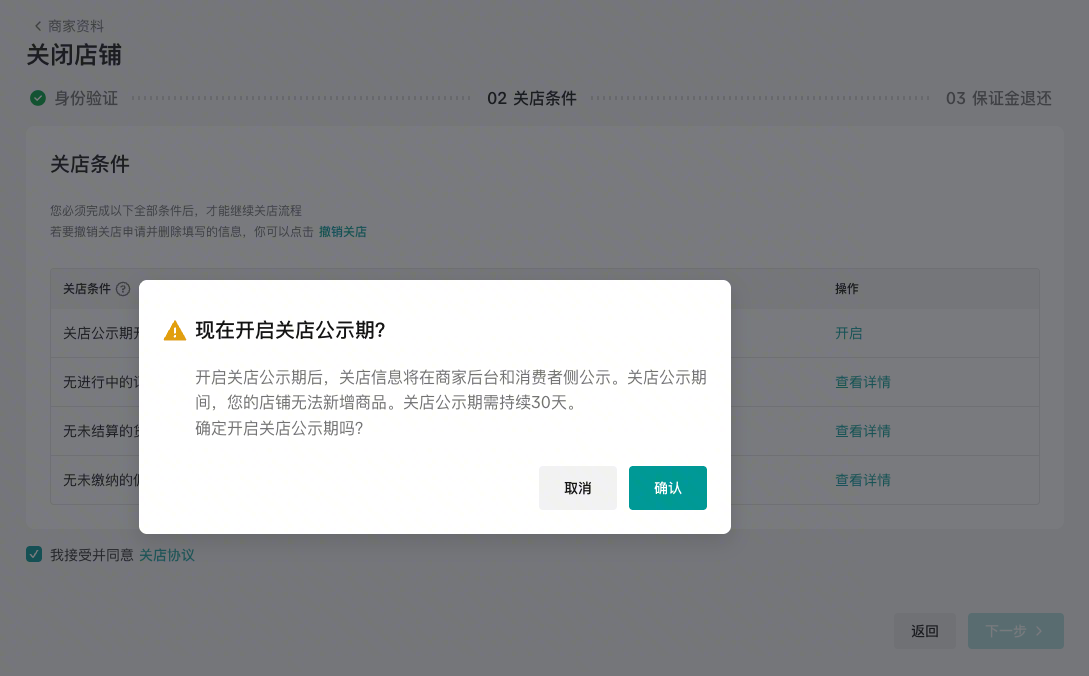Click the 撤销关店 link
This screenshot has width=1089, height=676.
[342, 232]
